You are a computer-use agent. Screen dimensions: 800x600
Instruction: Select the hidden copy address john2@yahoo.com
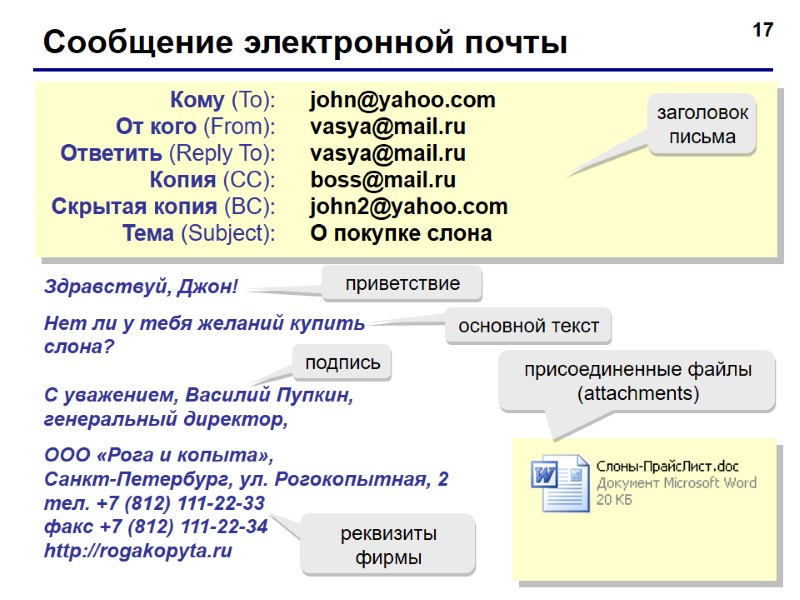[x=409, y=207]
